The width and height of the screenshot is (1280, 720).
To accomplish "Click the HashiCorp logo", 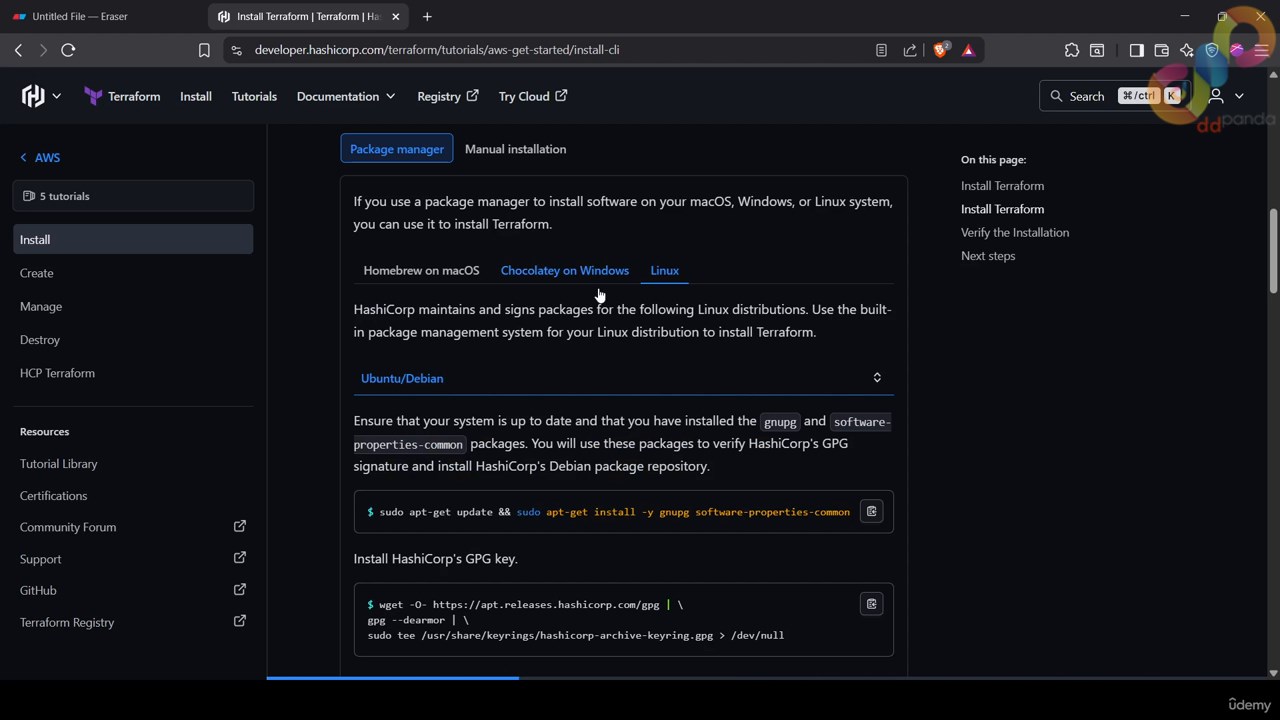I will tap(33, 96).
